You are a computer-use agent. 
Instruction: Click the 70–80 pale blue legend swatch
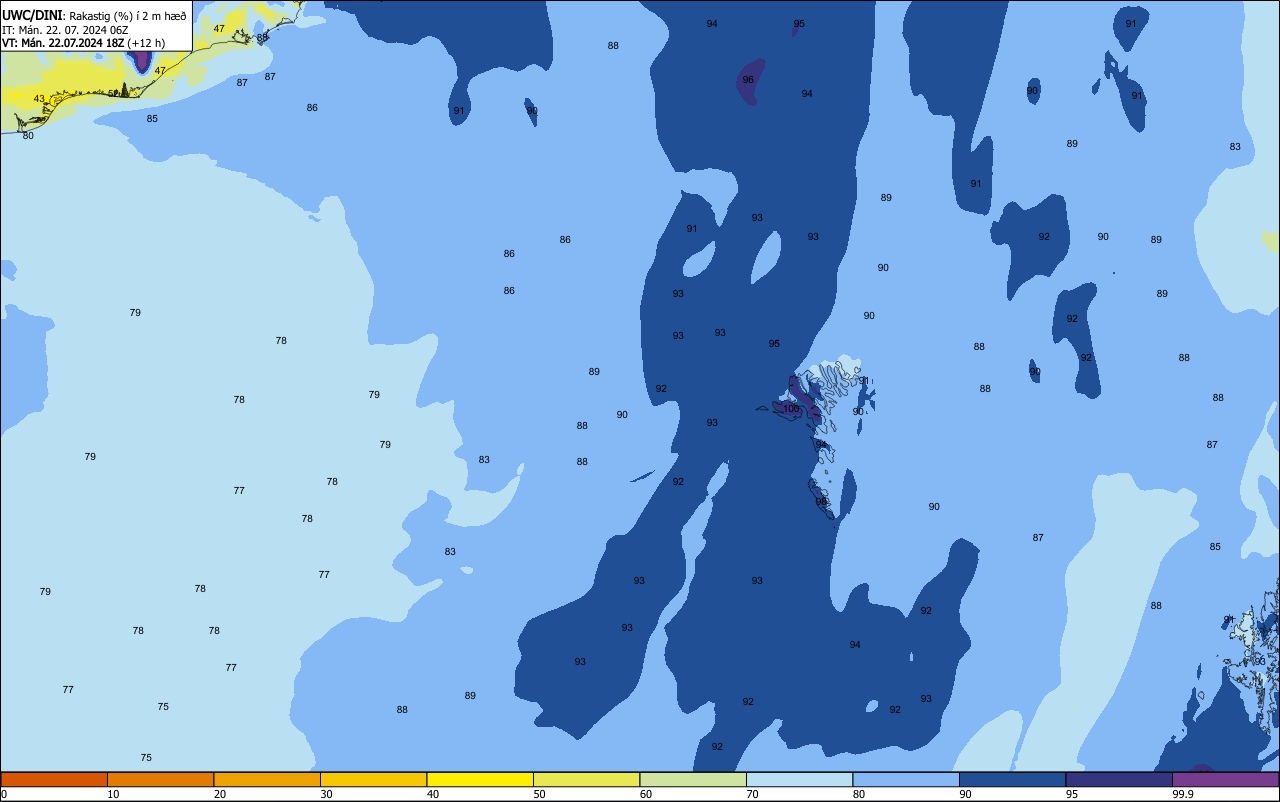799,779
